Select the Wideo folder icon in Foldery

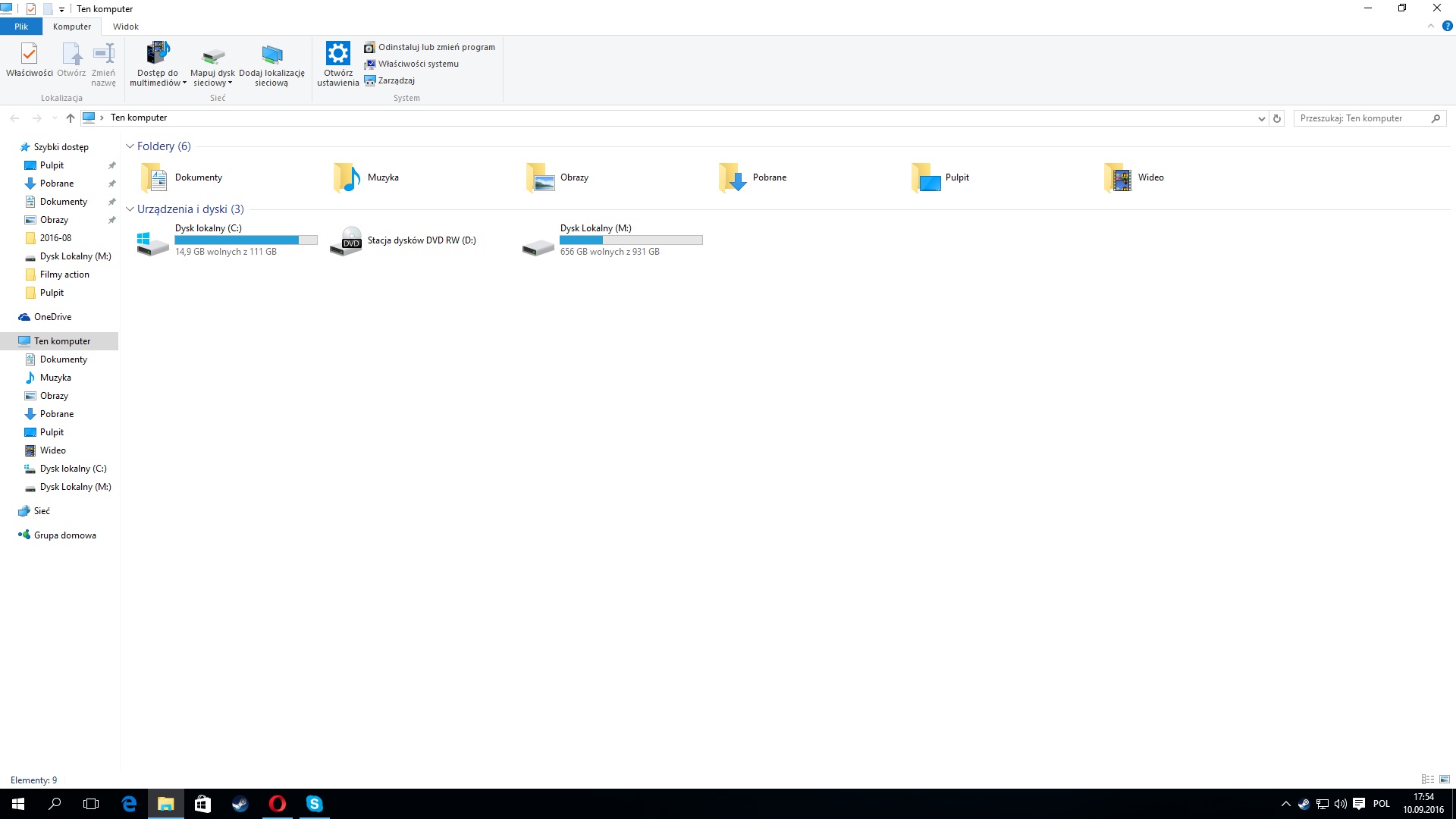(x=1118, y=177)
